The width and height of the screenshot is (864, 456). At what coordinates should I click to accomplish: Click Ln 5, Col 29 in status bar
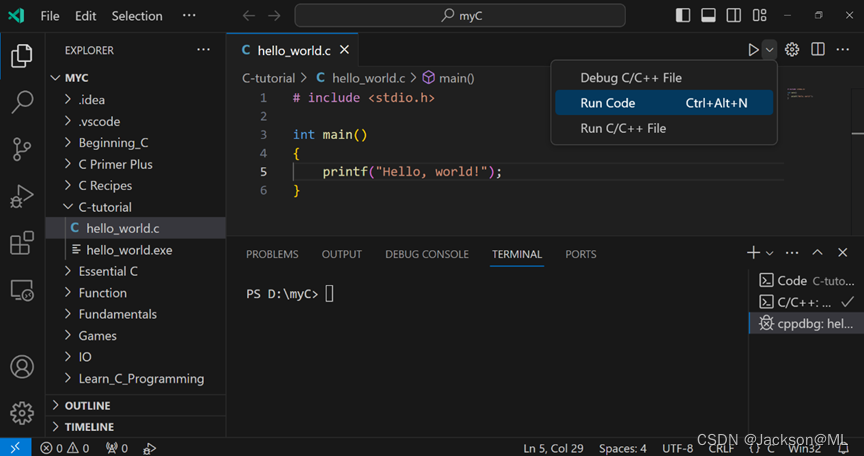click(553, 448)
